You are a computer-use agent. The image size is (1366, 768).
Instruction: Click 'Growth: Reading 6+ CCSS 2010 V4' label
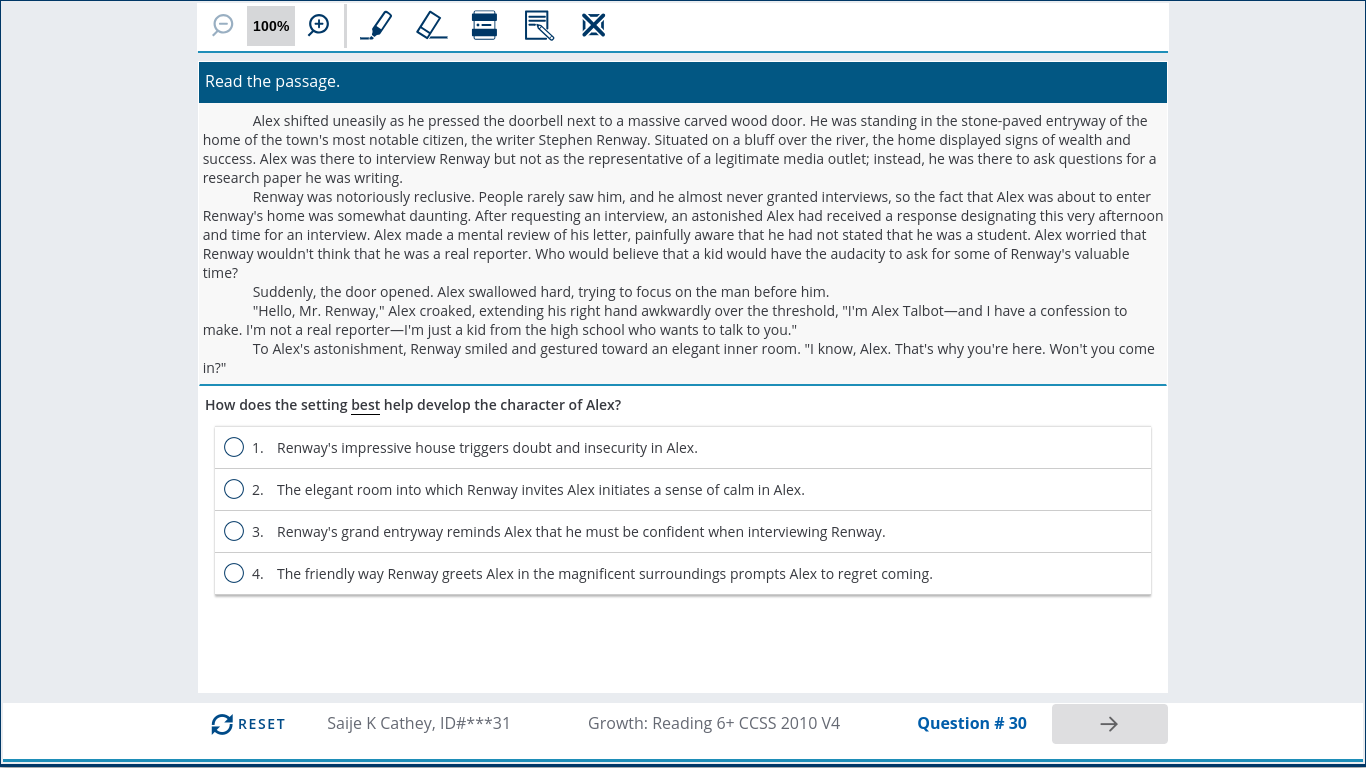pyautogui.click(x=714, y=723)
